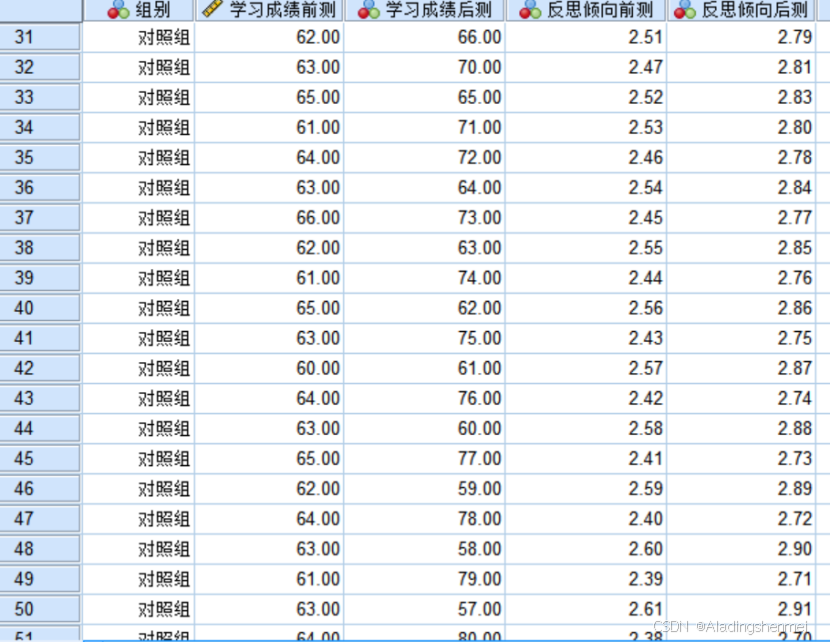Select row header 43
The image size is (830, 642).
(40, 399)
